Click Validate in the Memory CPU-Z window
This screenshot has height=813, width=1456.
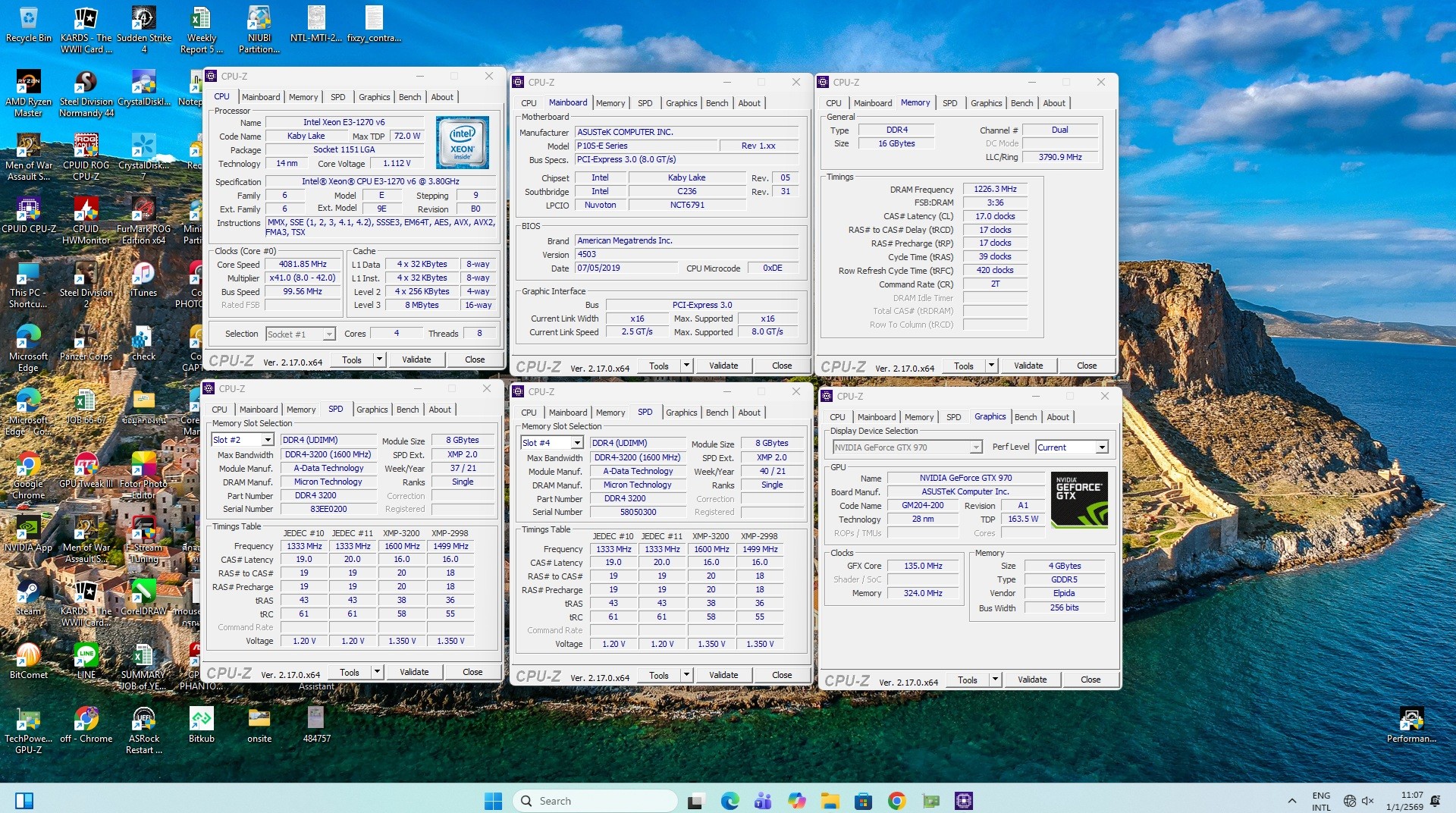pyautogui.click(x=1028, y=366)
